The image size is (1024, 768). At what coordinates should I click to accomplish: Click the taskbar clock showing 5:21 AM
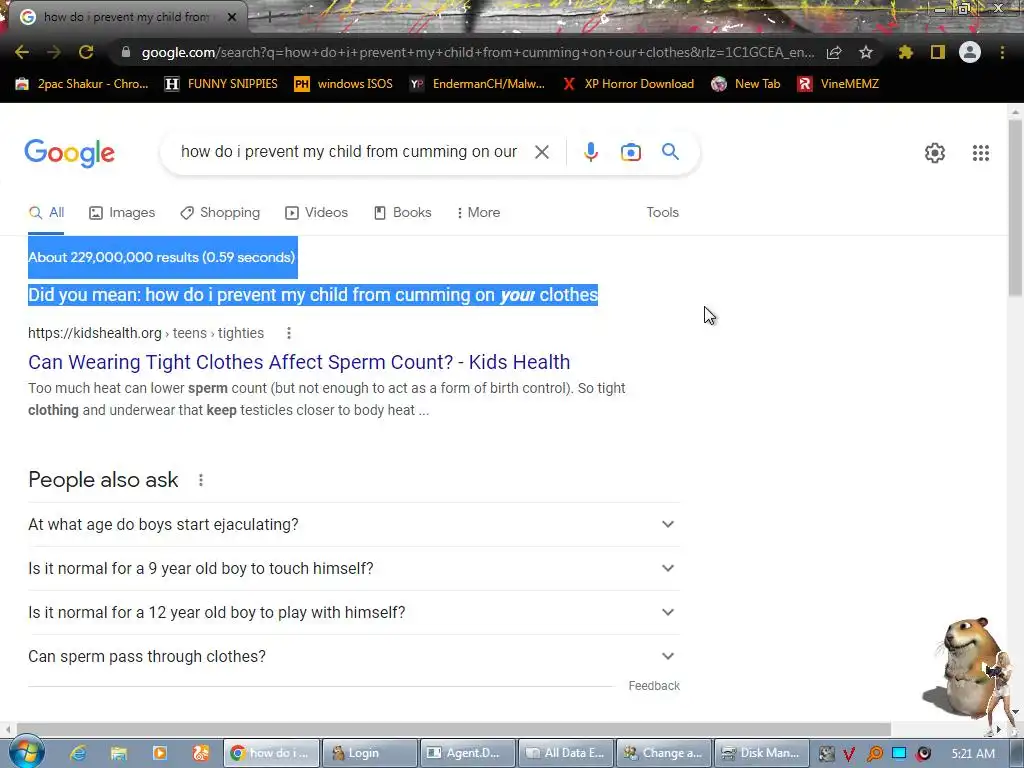click(973, 753)
